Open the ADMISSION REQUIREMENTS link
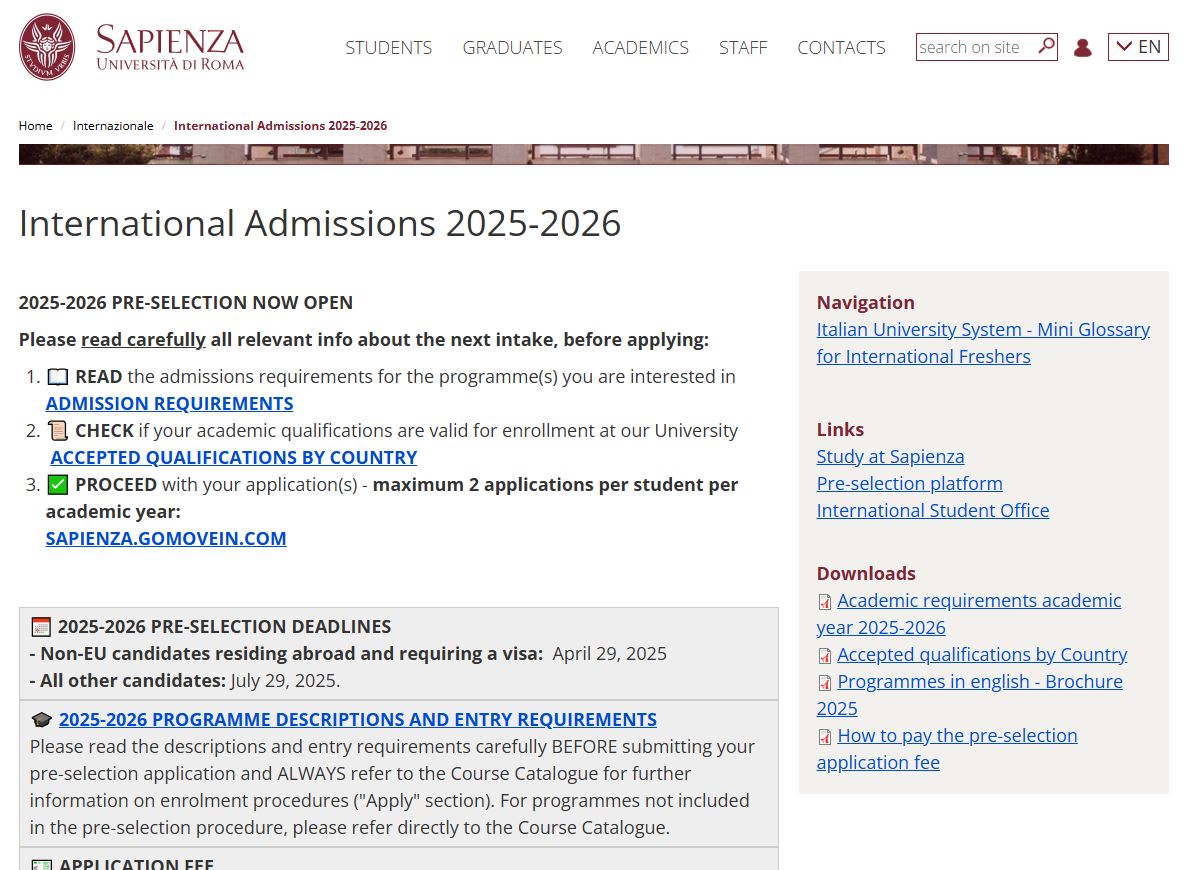Viewport: 1192px width, 870px height. tap(169, 404)
